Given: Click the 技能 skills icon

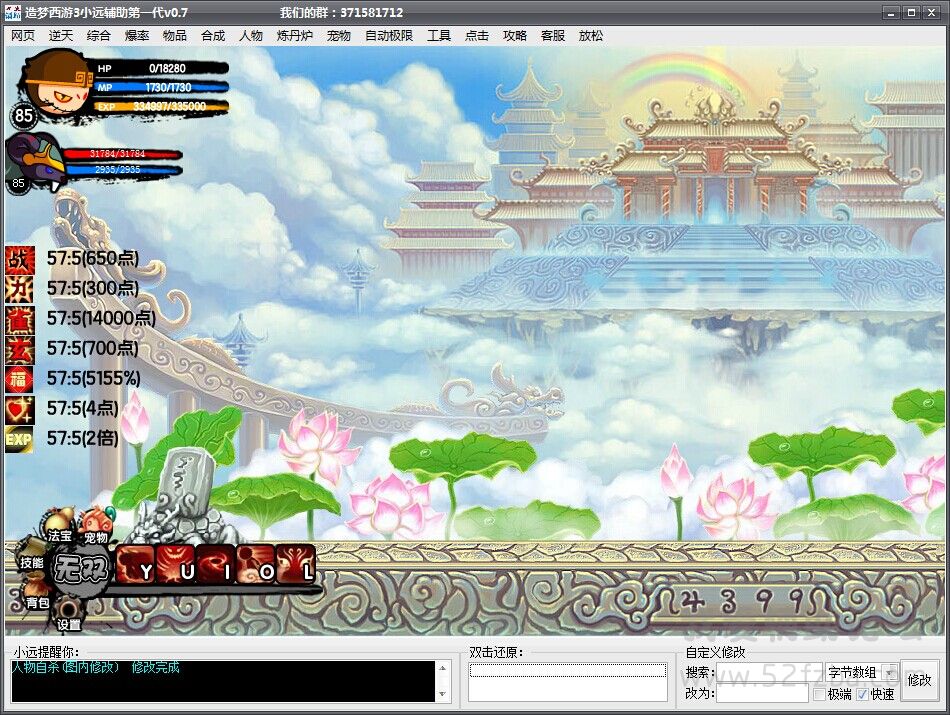Looking at the screenshot, I should click(31, 562).
